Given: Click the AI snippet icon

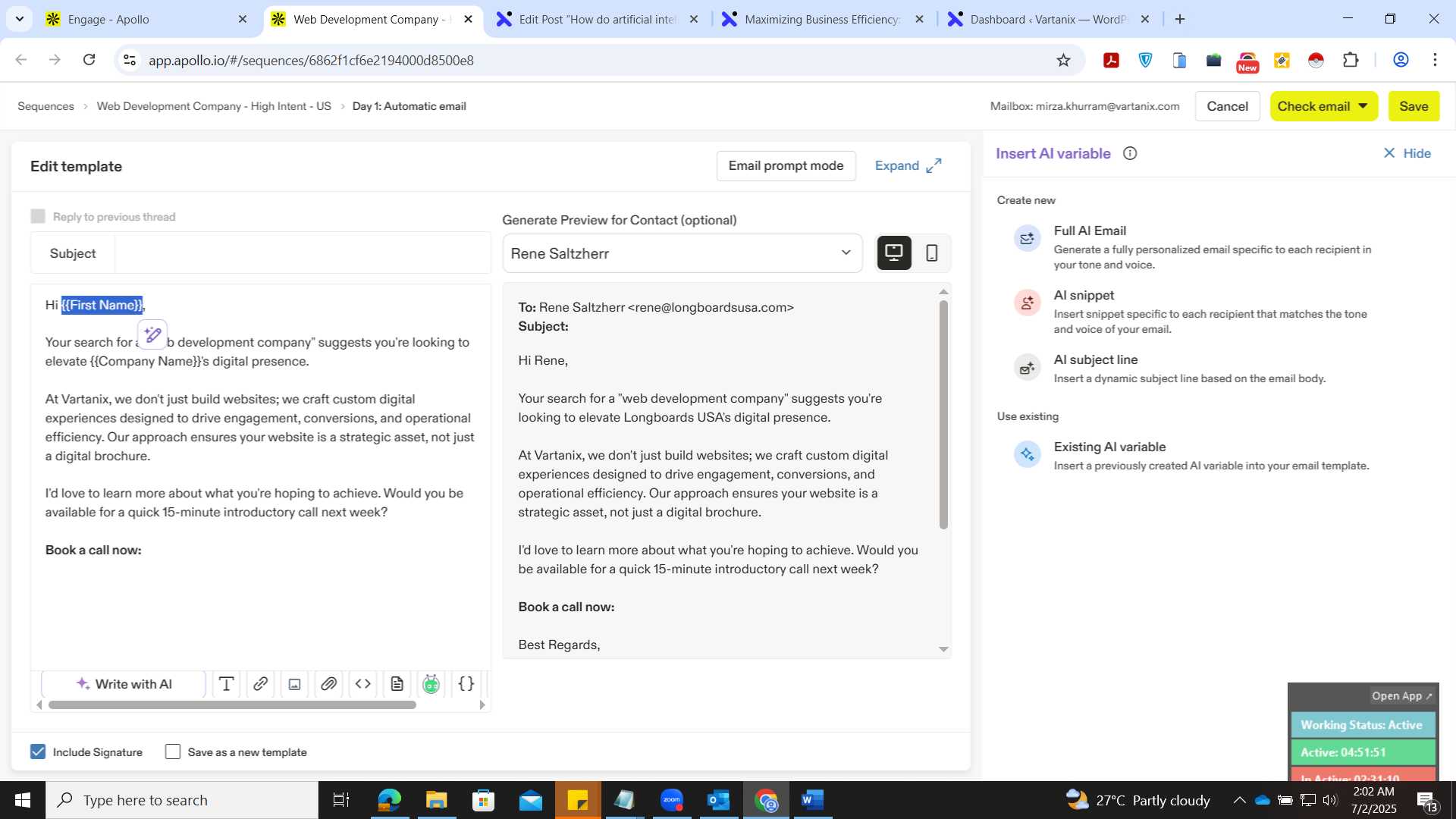Looking at the screenshot, I should tap(1028, 303).
